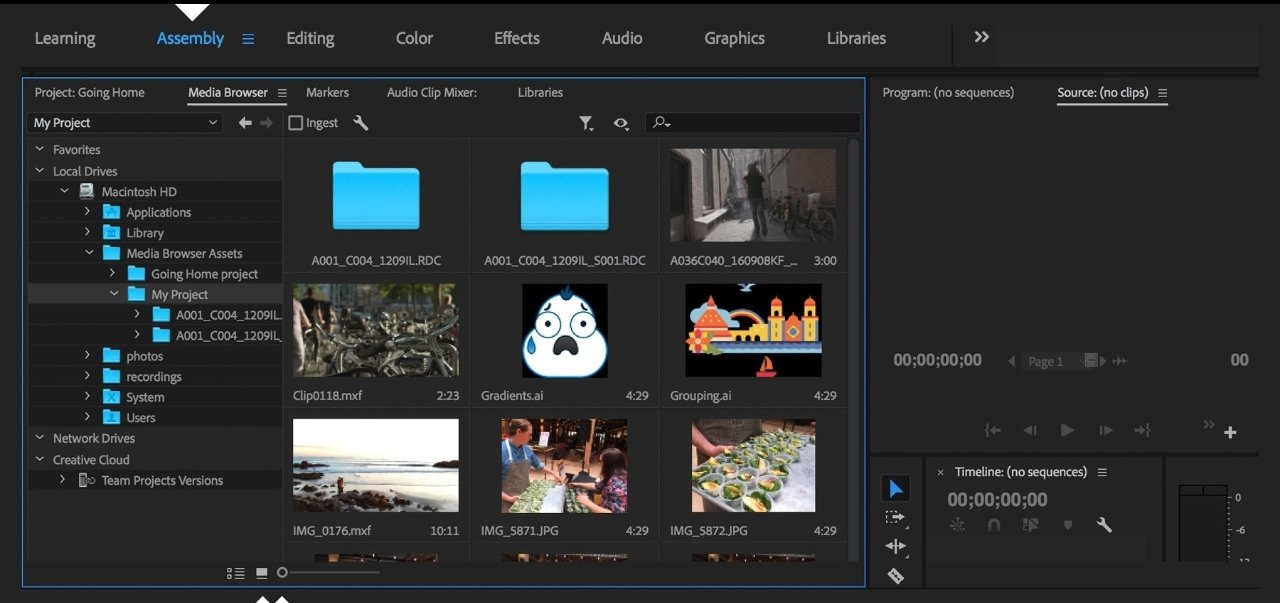
Task: Open the file types filter dropdown
Action: pyautogui.click(x=586, y=123)
